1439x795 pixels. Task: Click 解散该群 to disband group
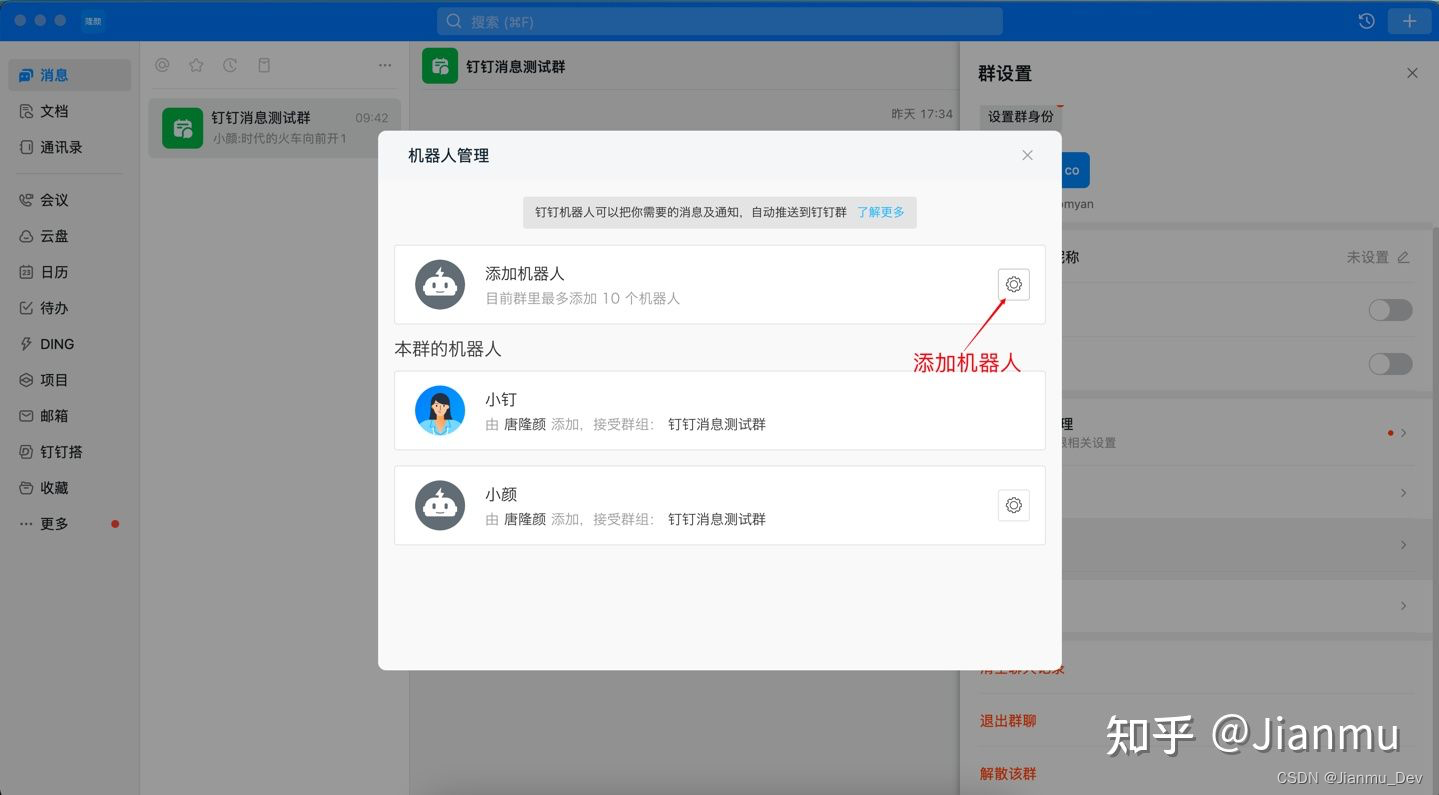point(1008,774)
